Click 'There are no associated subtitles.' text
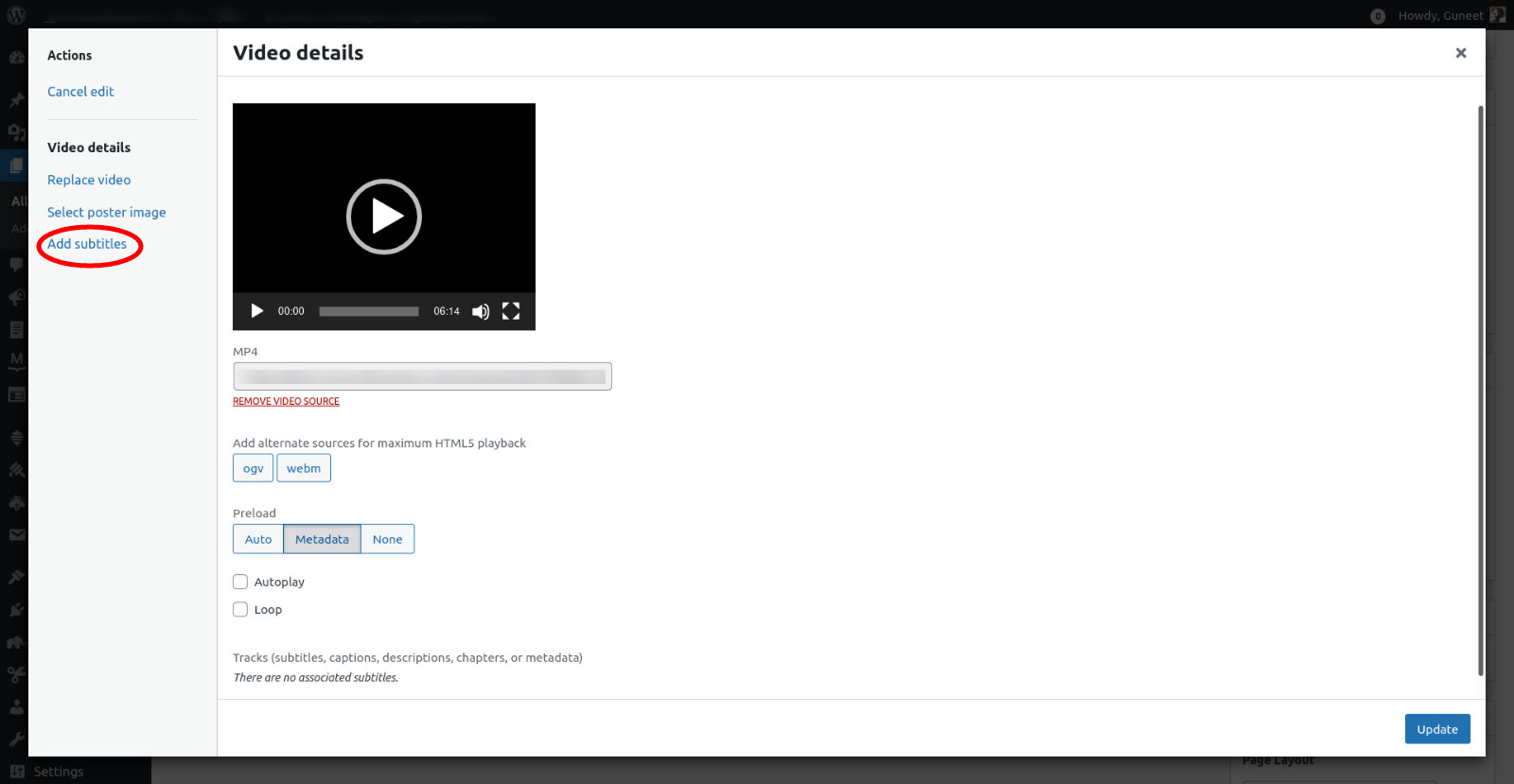 coord(316,677)
